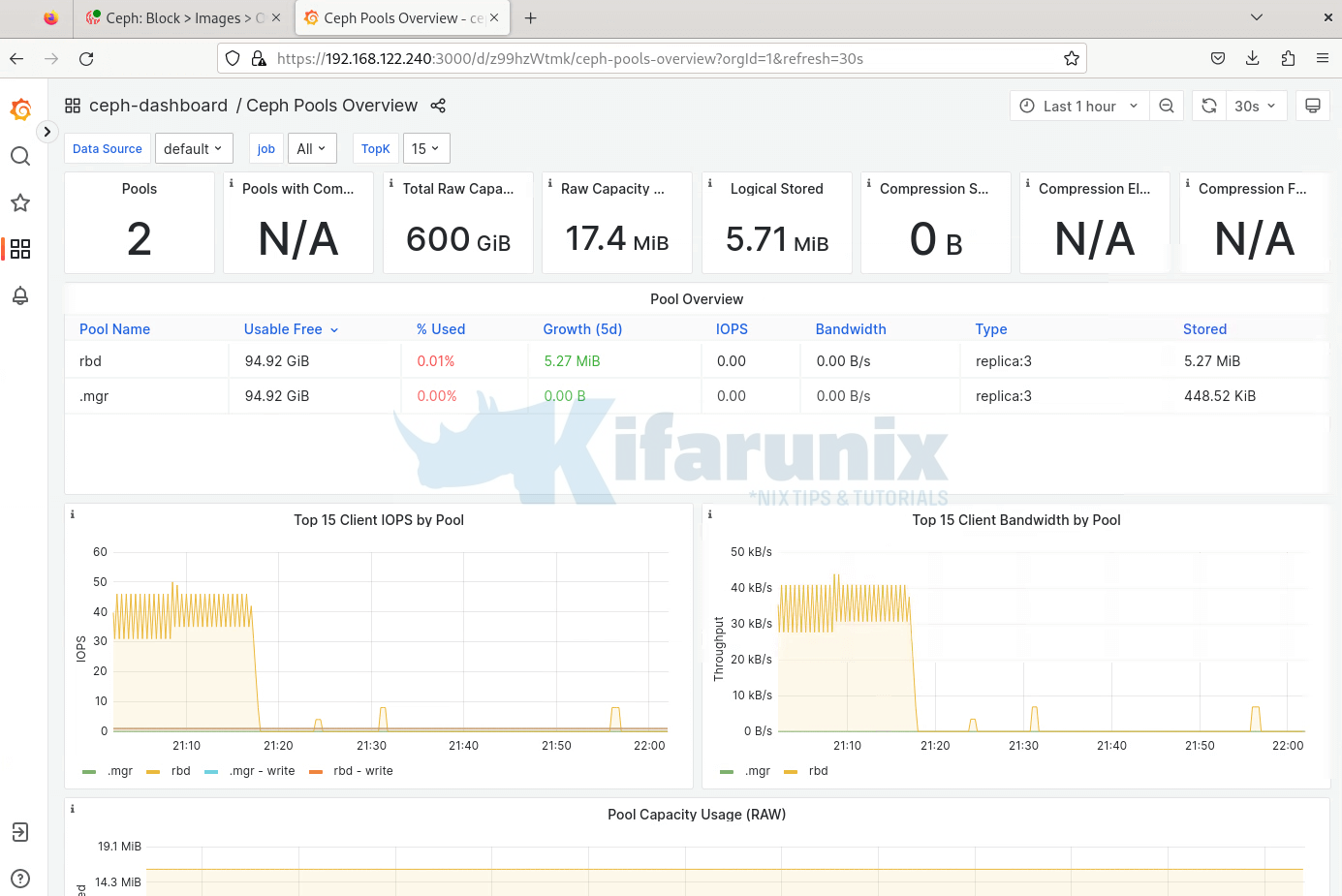Share the dashboard using share icon
The height and width of the screenshot is (896, 1342).
click(x=438, y=106)
